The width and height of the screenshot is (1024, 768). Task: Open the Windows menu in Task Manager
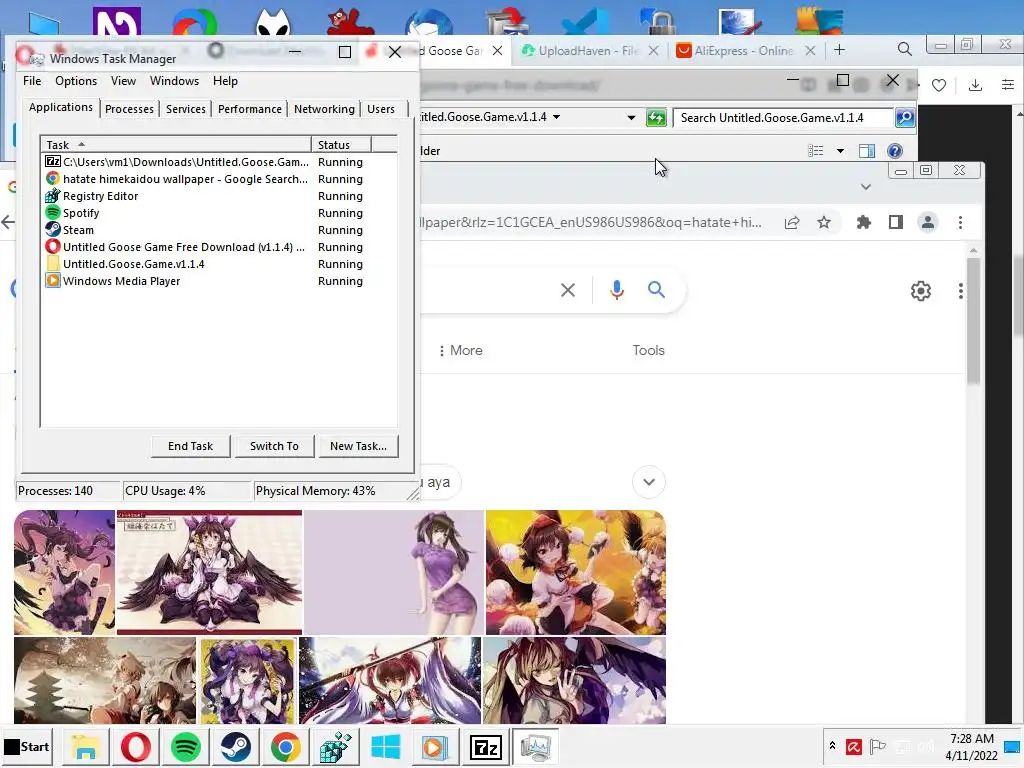point(174,81)
